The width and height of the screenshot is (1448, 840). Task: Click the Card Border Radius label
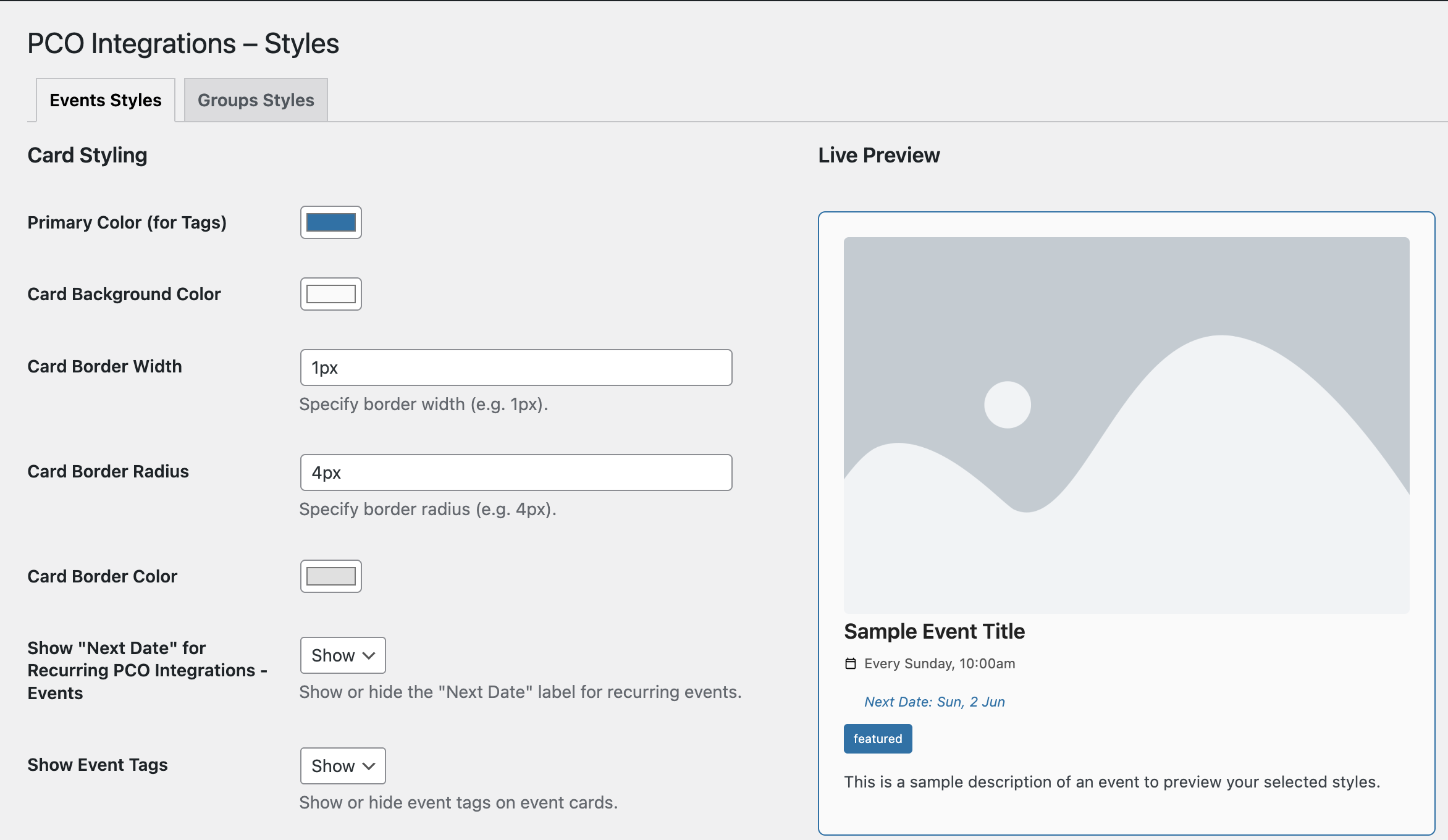tap(108, 471)
